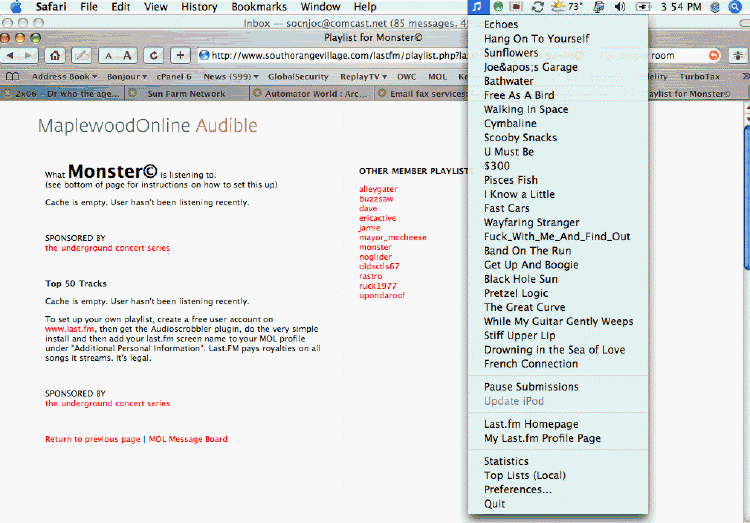Click the menu bar clock
Viewport: 750px width, 523px height.
681,7
